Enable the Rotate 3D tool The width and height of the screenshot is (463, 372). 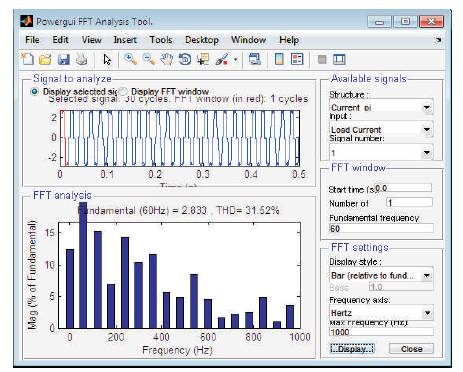click(x=185, y=60)
